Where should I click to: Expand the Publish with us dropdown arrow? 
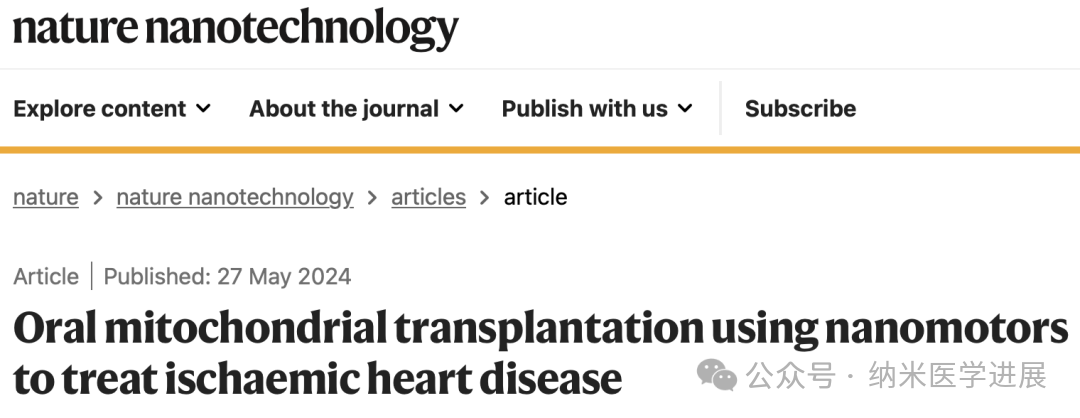point(685,108)
